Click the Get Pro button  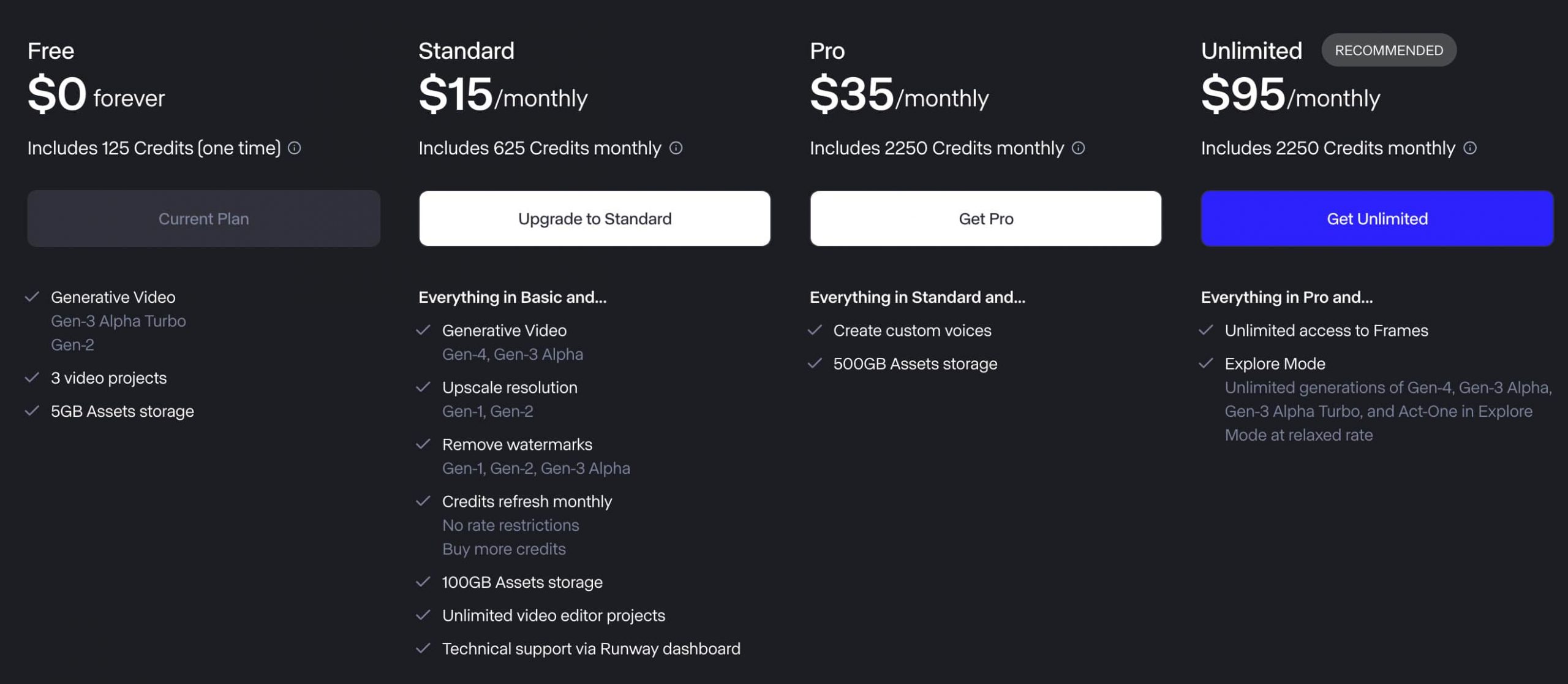pyautogui.click(x=986, y=219)
